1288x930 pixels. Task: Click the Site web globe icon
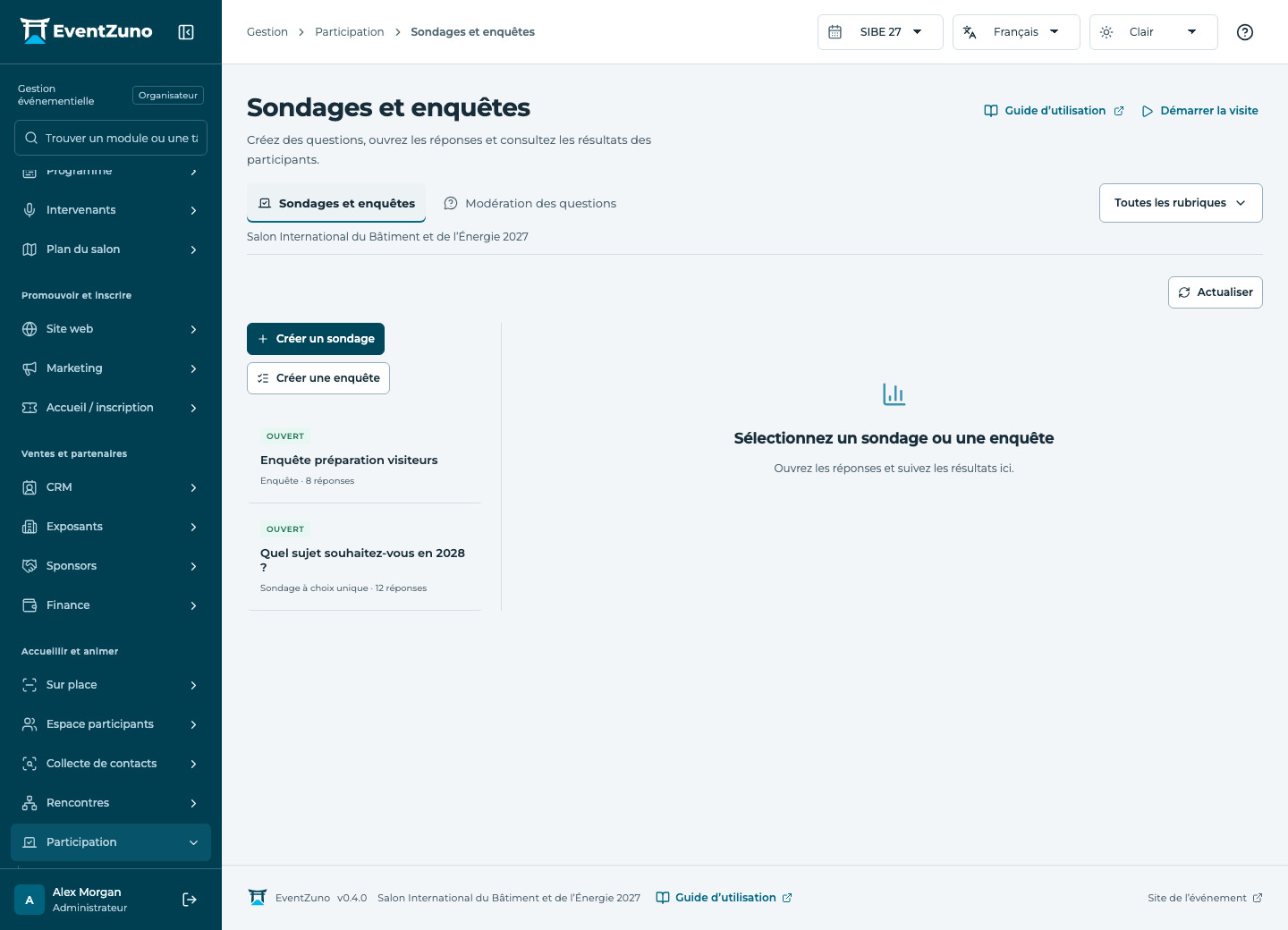coord(30,329)
